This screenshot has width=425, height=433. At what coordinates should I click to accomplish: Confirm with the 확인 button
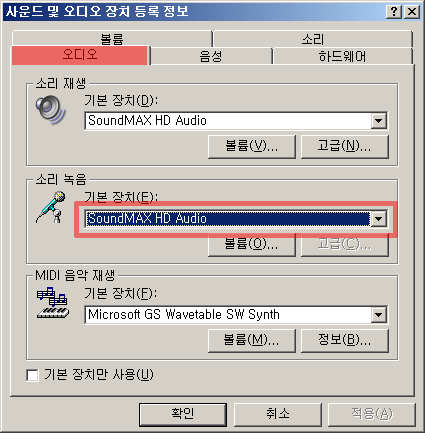(183, 414)
